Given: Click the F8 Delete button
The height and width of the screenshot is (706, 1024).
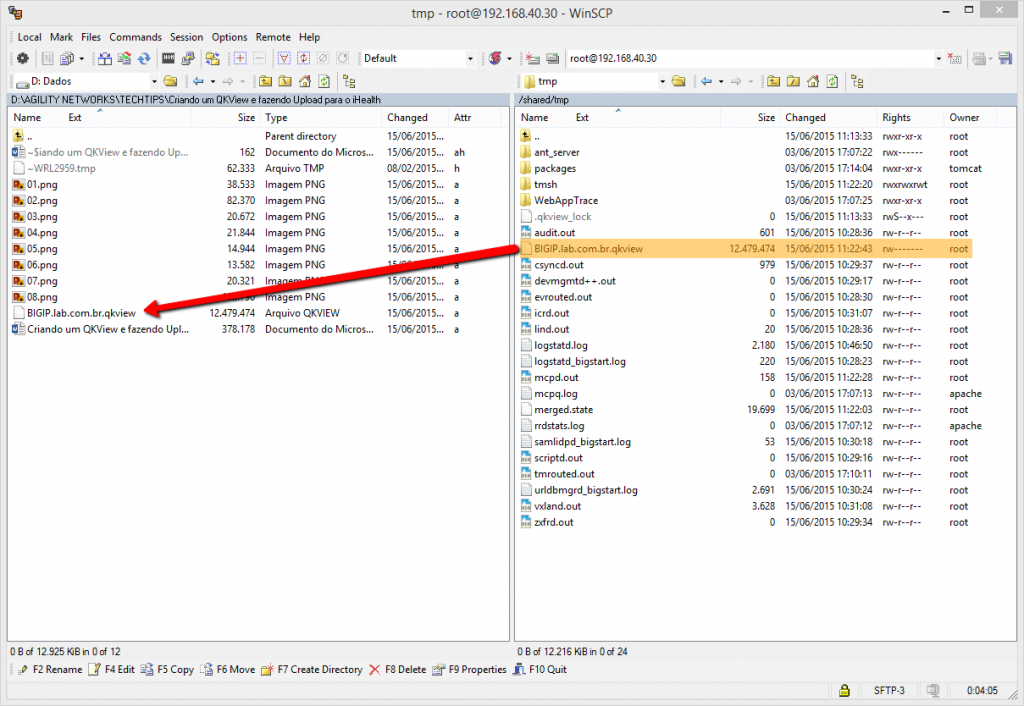Looking at the screenshot, I should pyautogui.click(x=397, y=670).
